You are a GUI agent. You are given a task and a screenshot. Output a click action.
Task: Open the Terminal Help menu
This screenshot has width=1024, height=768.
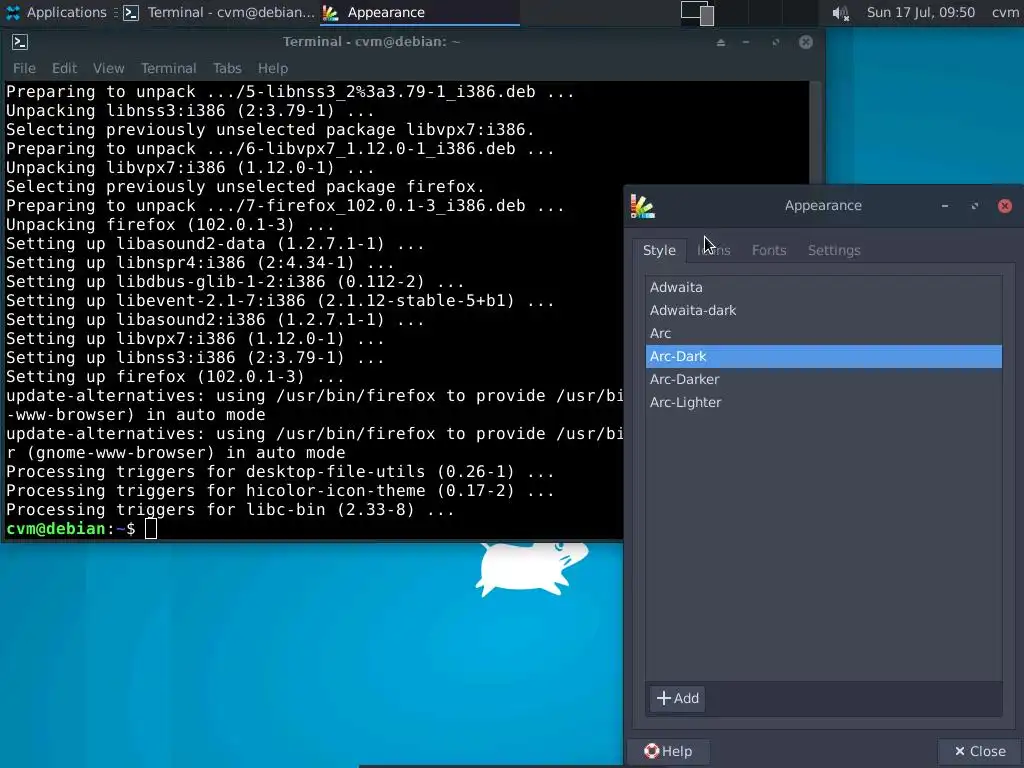coord(272,68)
